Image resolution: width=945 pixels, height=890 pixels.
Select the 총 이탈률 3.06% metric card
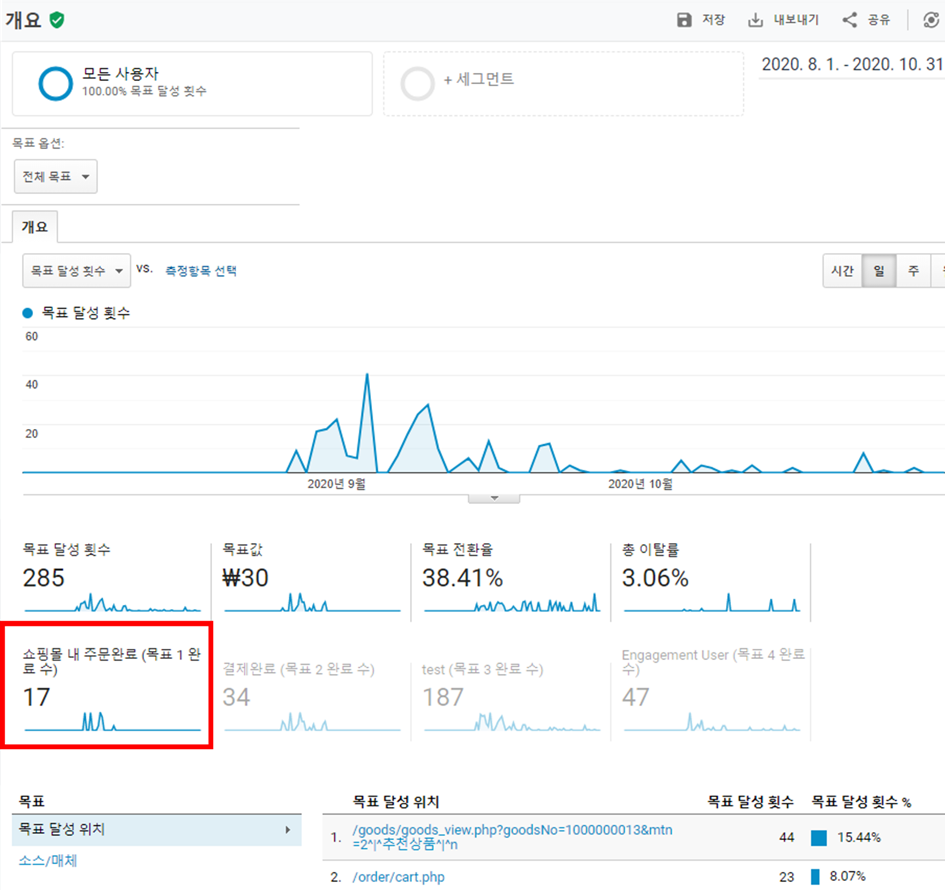pyautogui.click(x=711, y=577)
